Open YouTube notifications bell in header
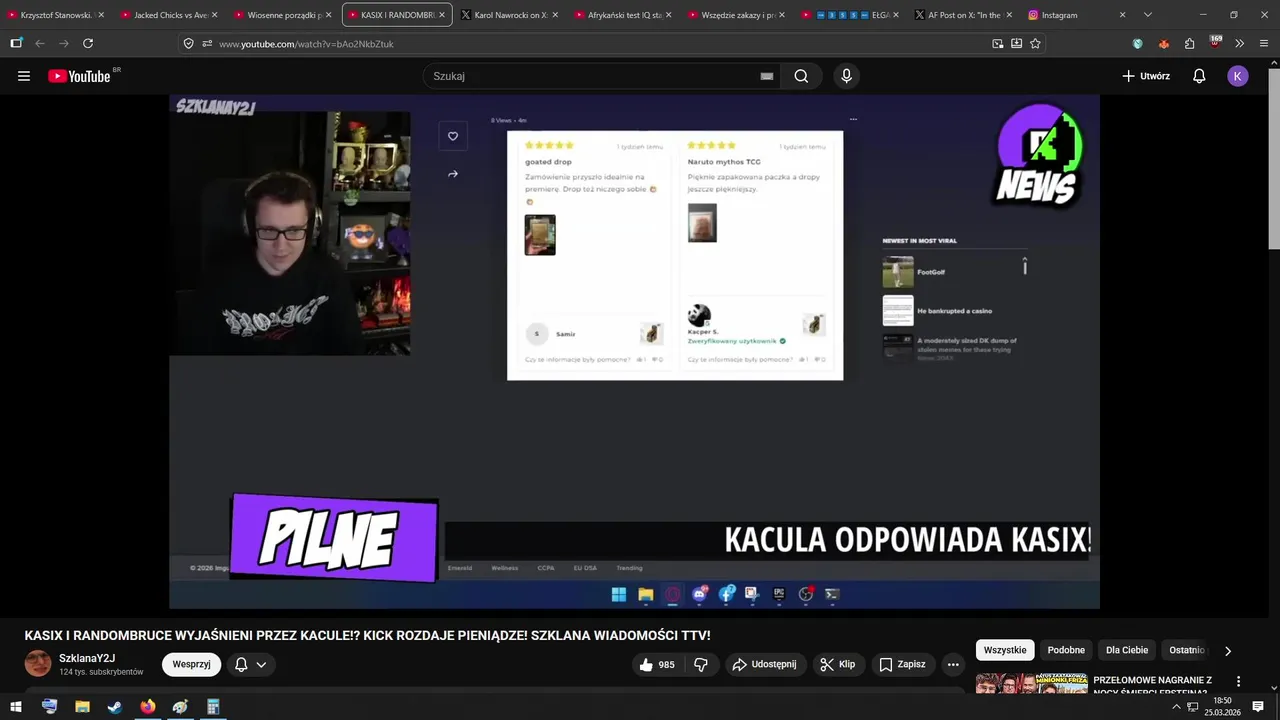This screenshot has height=720, width=1280. tap(1199, 76)
